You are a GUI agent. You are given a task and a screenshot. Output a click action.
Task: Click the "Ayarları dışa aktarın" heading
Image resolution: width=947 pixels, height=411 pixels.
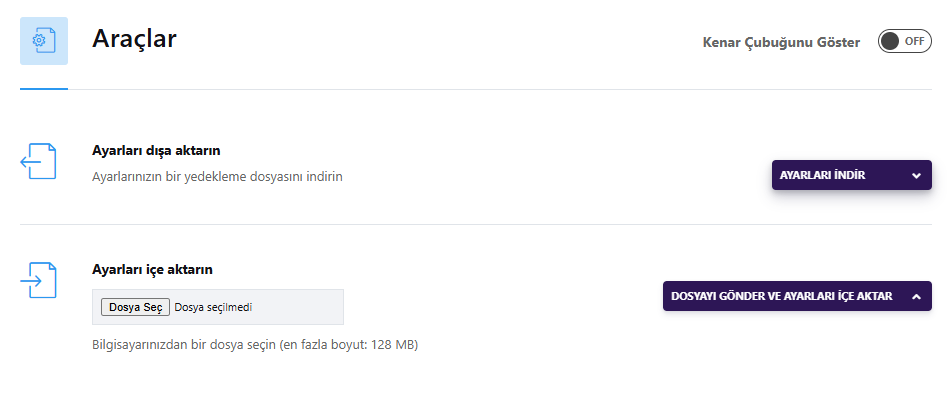click(156, 150)
